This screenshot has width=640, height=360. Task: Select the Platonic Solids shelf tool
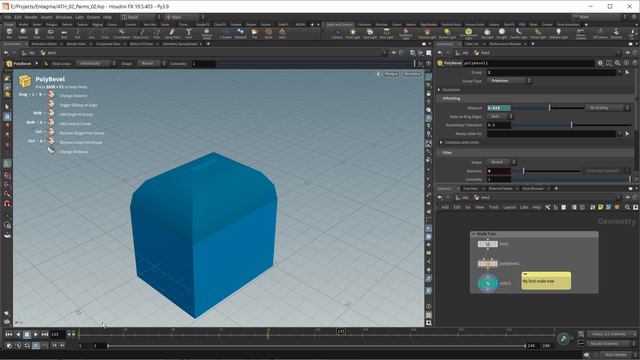[207, 33]
